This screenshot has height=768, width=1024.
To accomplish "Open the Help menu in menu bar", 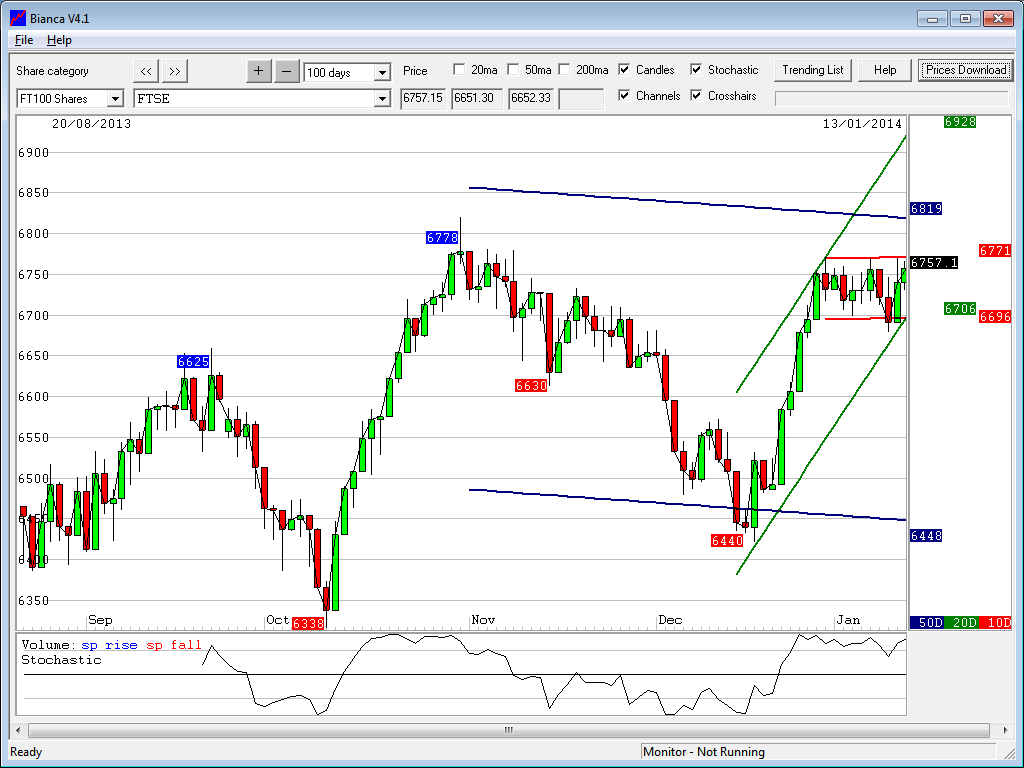I will point(59,40).
